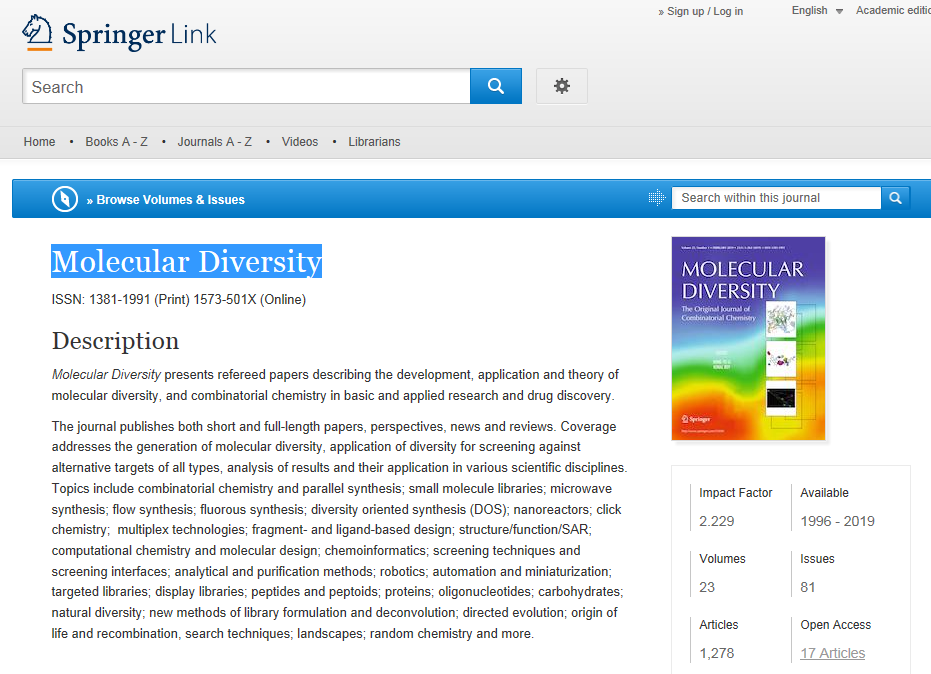Viewport: 931px width, 674px height.
Task: Open Books A - Z menu
Action: (116, 142)
